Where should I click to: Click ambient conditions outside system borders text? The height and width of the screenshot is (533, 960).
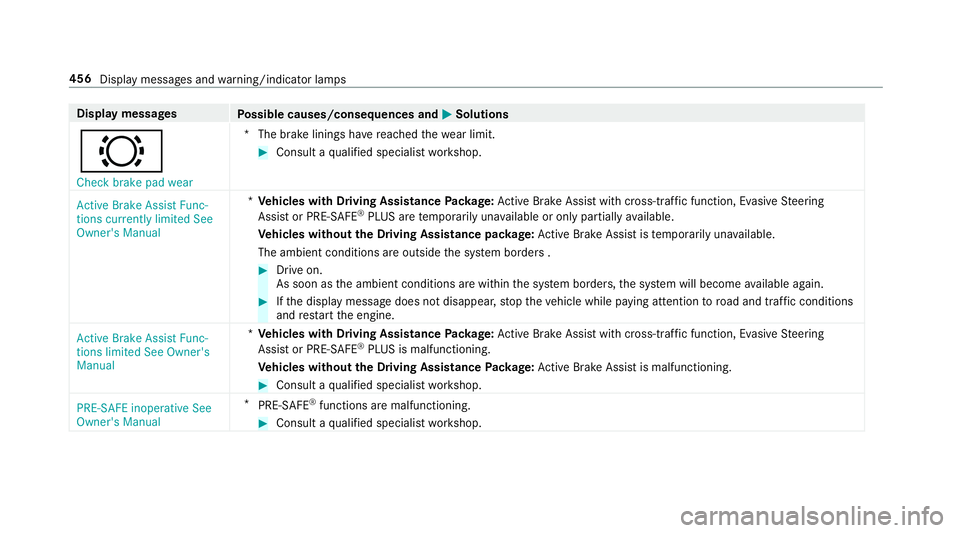[404, 253]
